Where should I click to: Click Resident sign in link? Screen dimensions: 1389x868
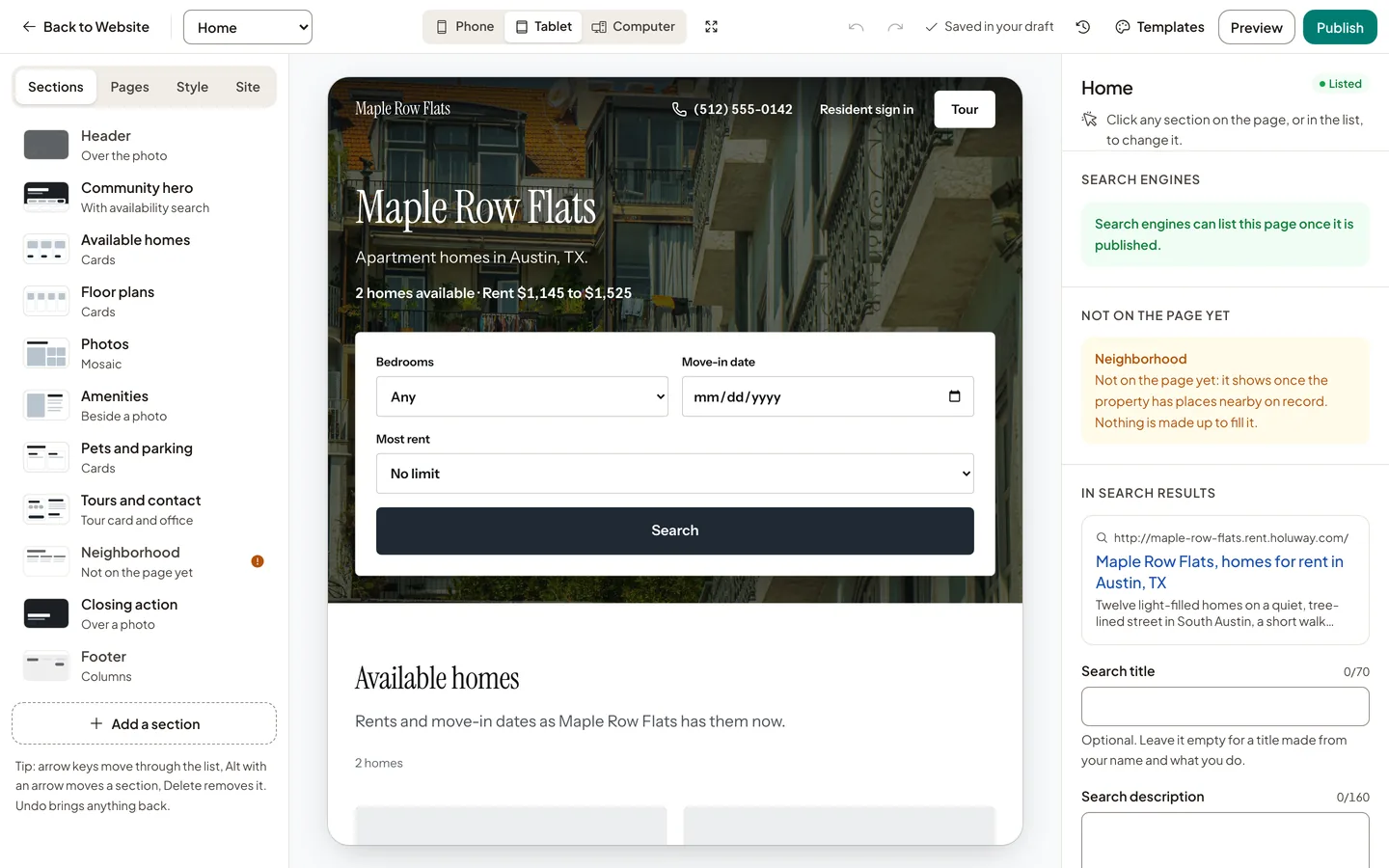point(866,109)
